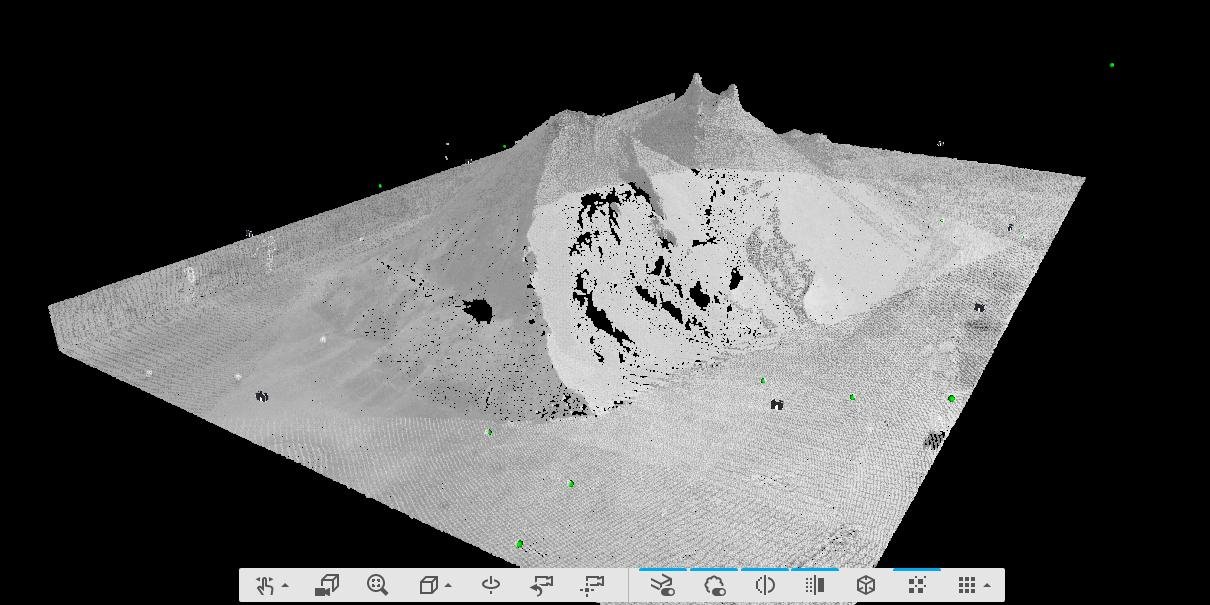Viewport: 1210px width, 605px height.
Task: Expand the box view options arrow
Action: pyautogui.click(x=448, y=586)
